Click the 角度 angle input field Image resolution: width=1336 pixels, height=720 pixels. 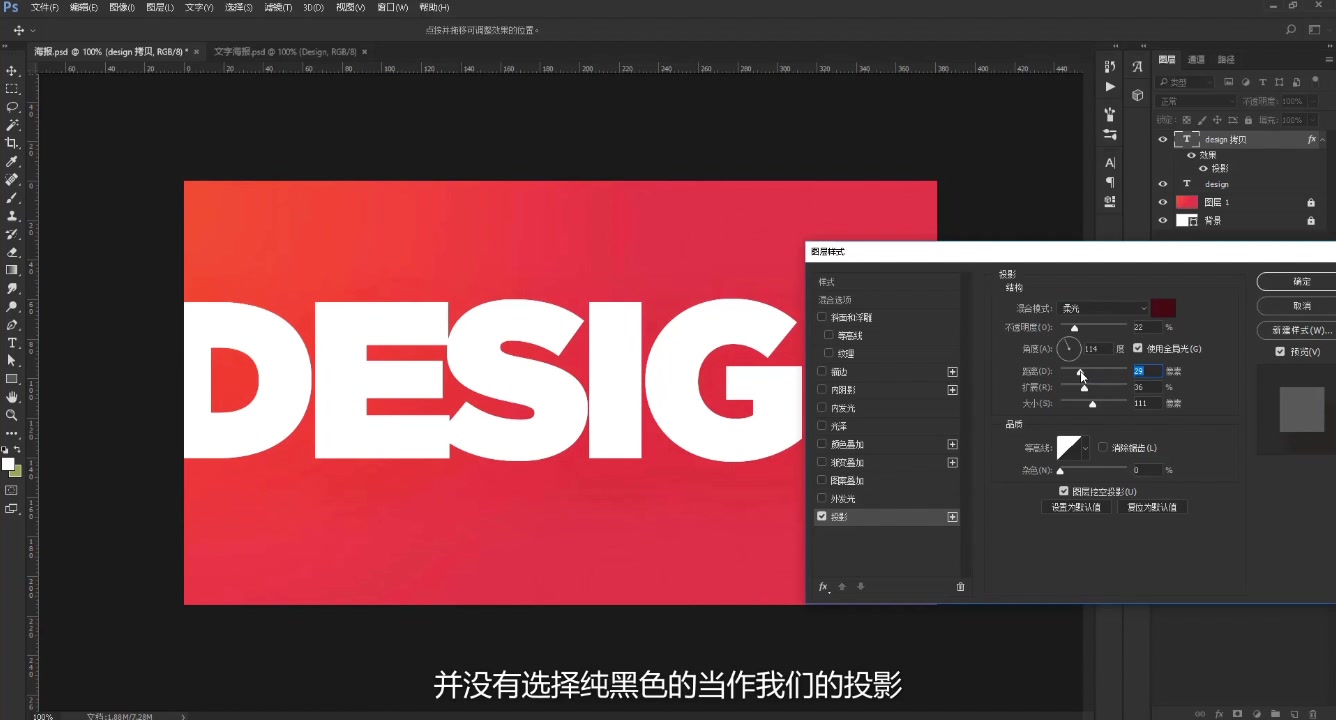tap(1097, 349)
